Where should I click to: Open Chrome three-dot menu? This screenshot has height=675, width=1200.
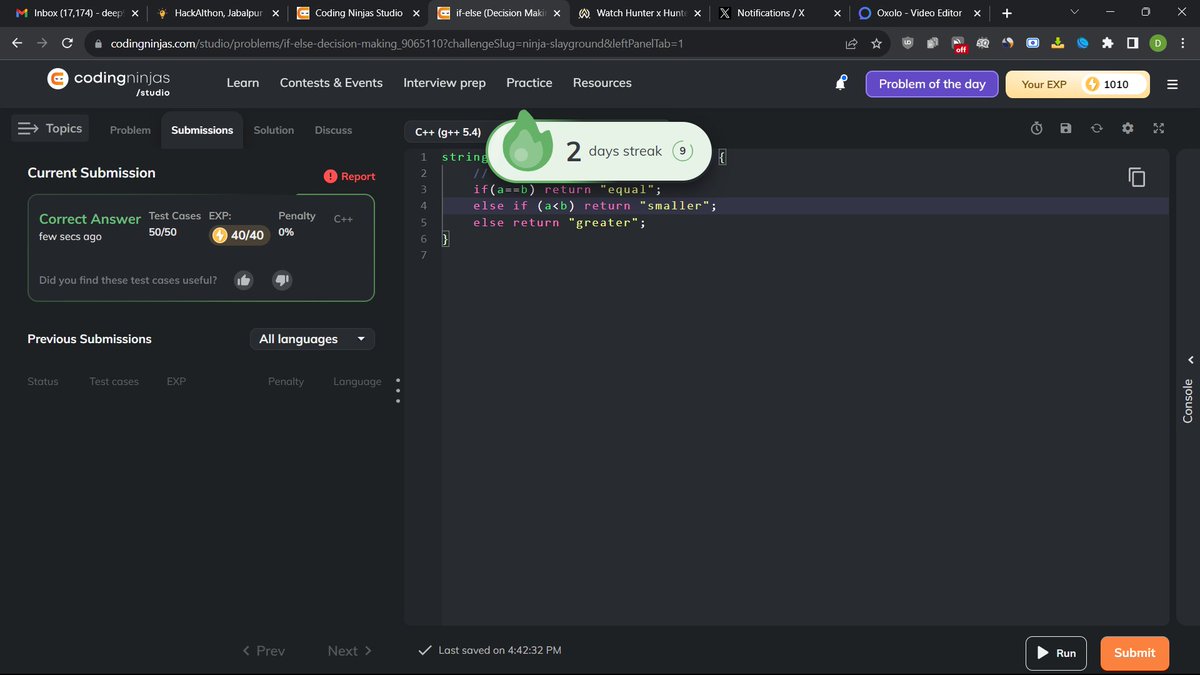point(1183,44)
